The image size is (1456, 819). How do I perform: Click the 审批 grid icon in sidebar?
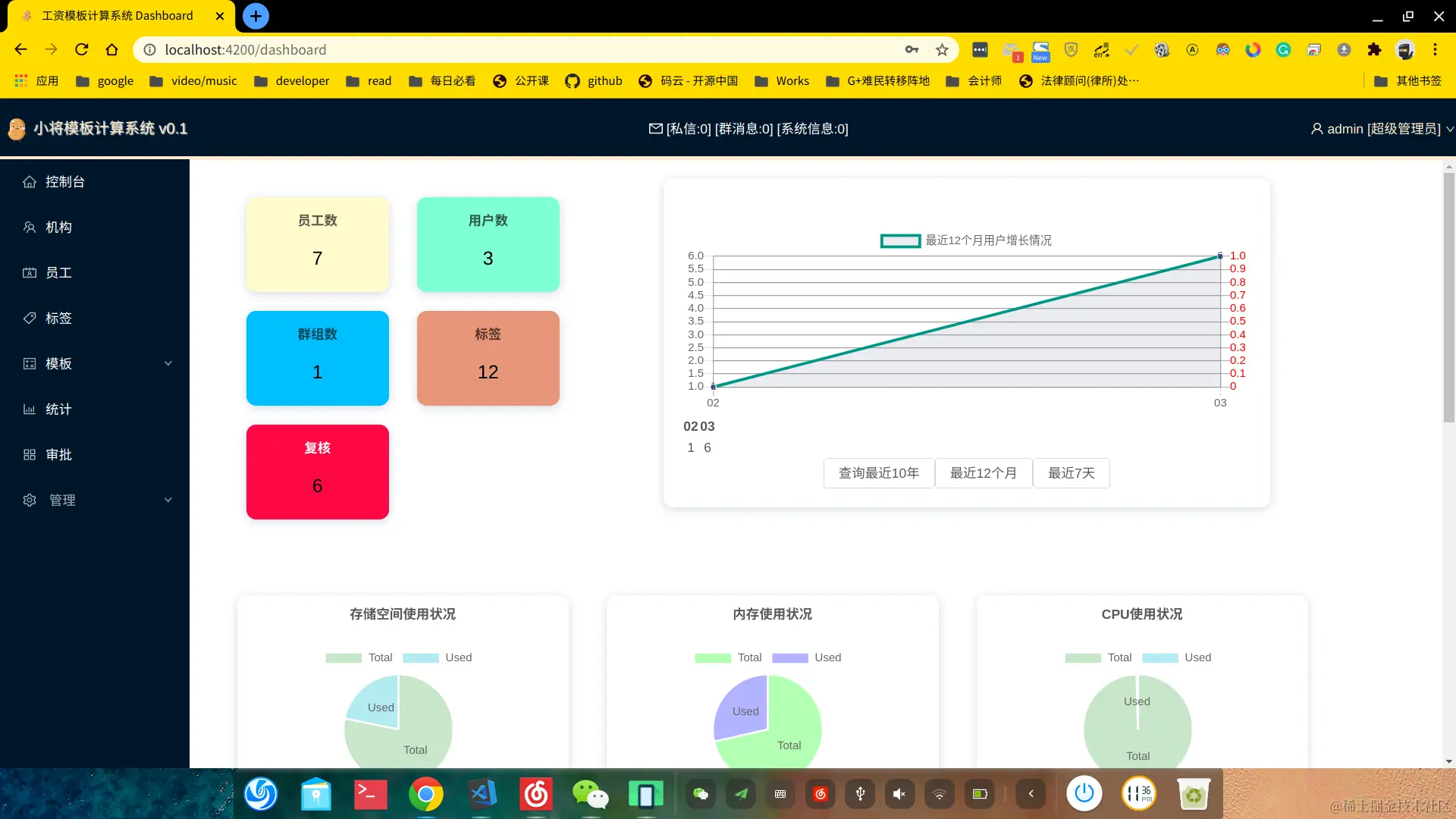[x=30, y=455]
